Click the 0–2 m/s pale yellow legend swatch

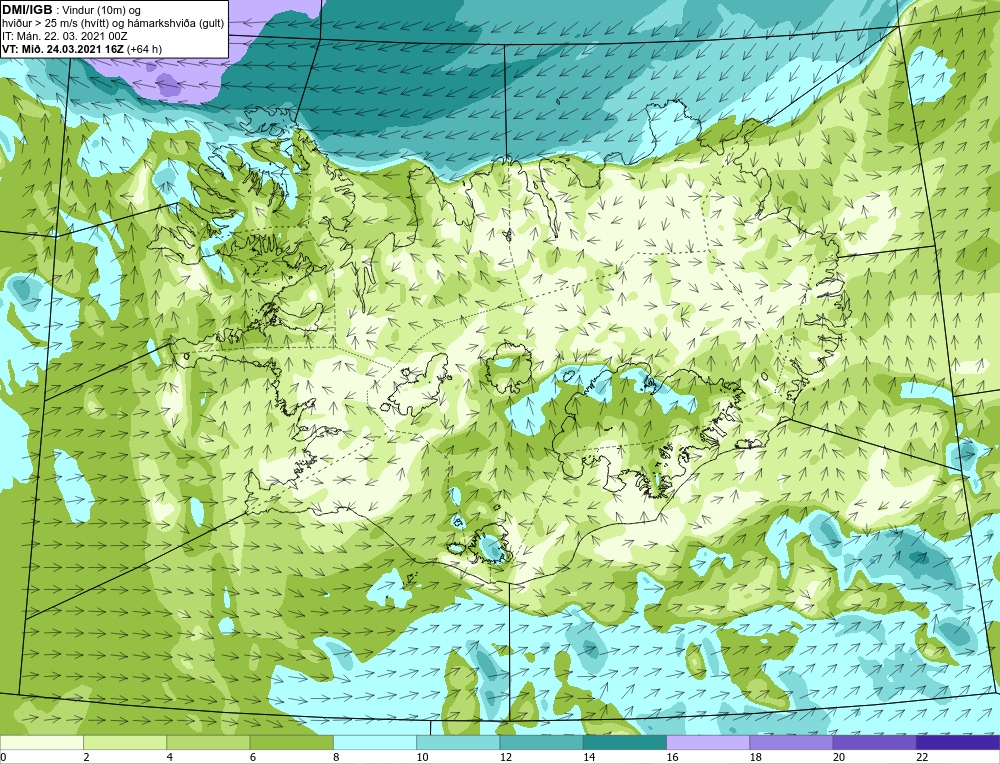tap(42, 742)
